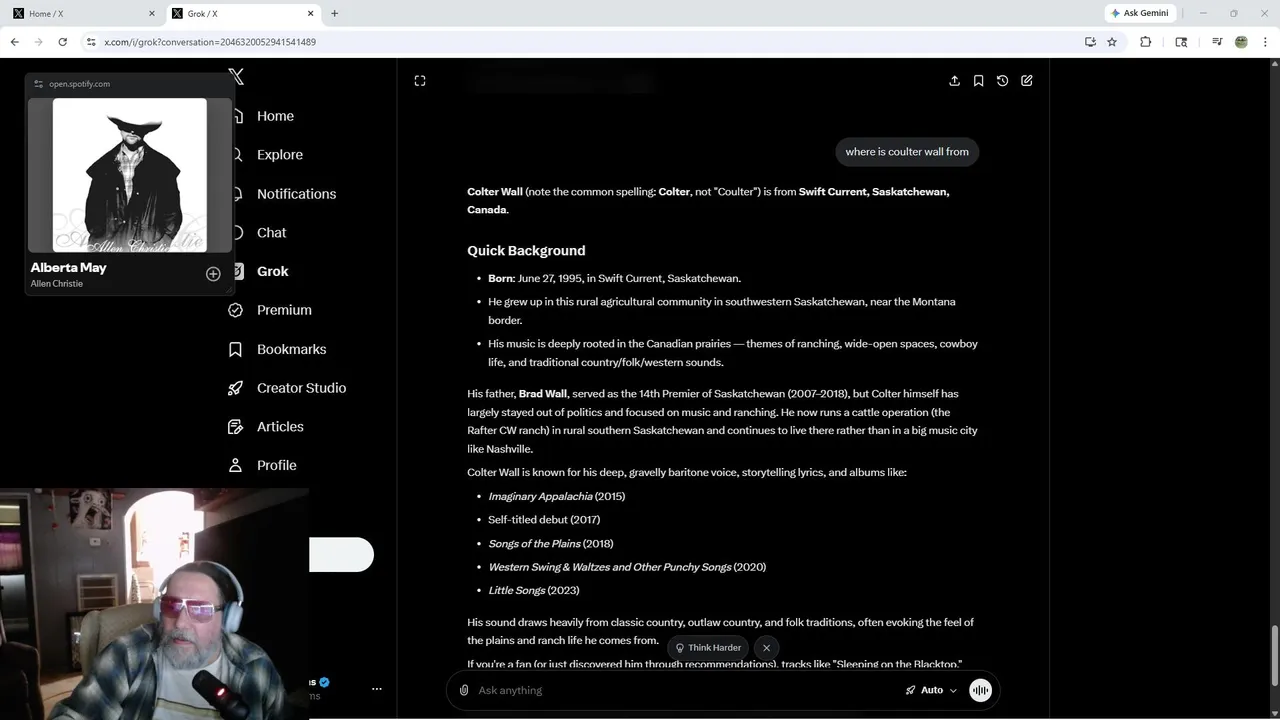
Task: Click the Articles document icon
Action: pyautogui.click(x=236, y=427)
